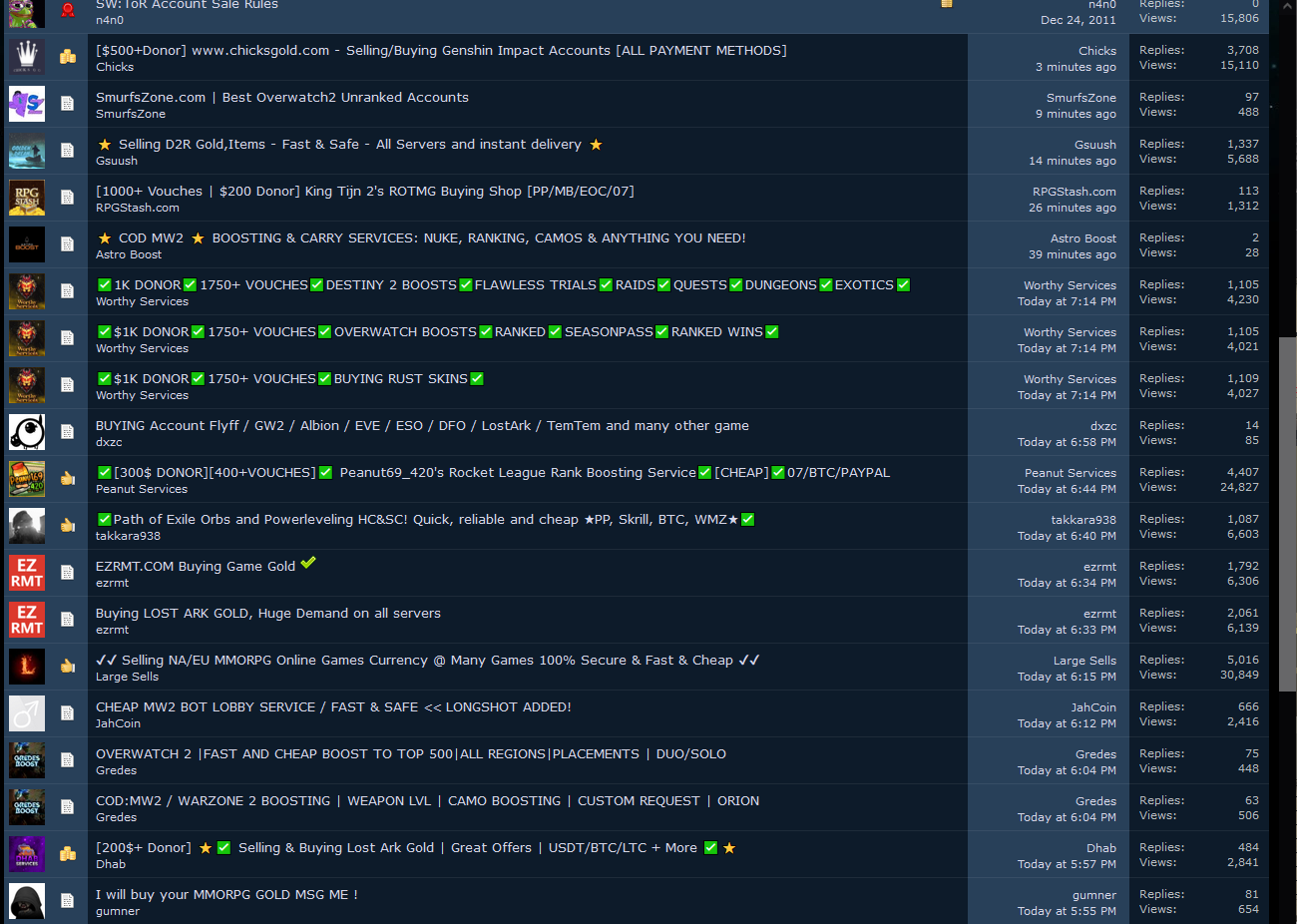
Task: Open Selling D2R Gold, Items thread
Action: pos(350,144)
